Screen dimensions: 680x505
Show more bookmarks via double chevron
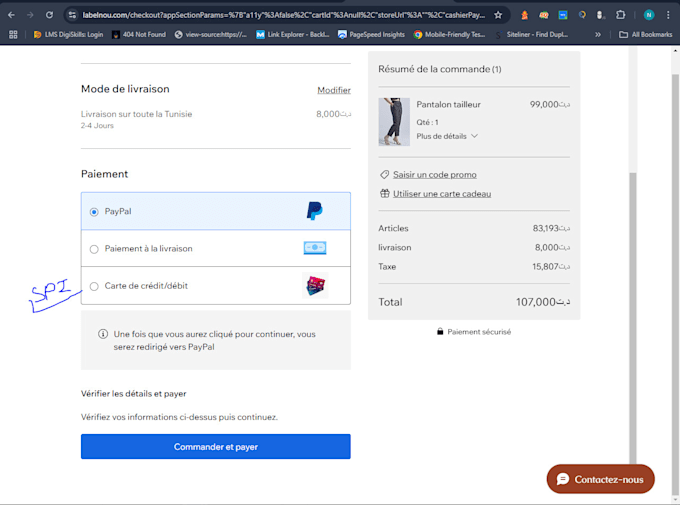(x=598, y=34)
